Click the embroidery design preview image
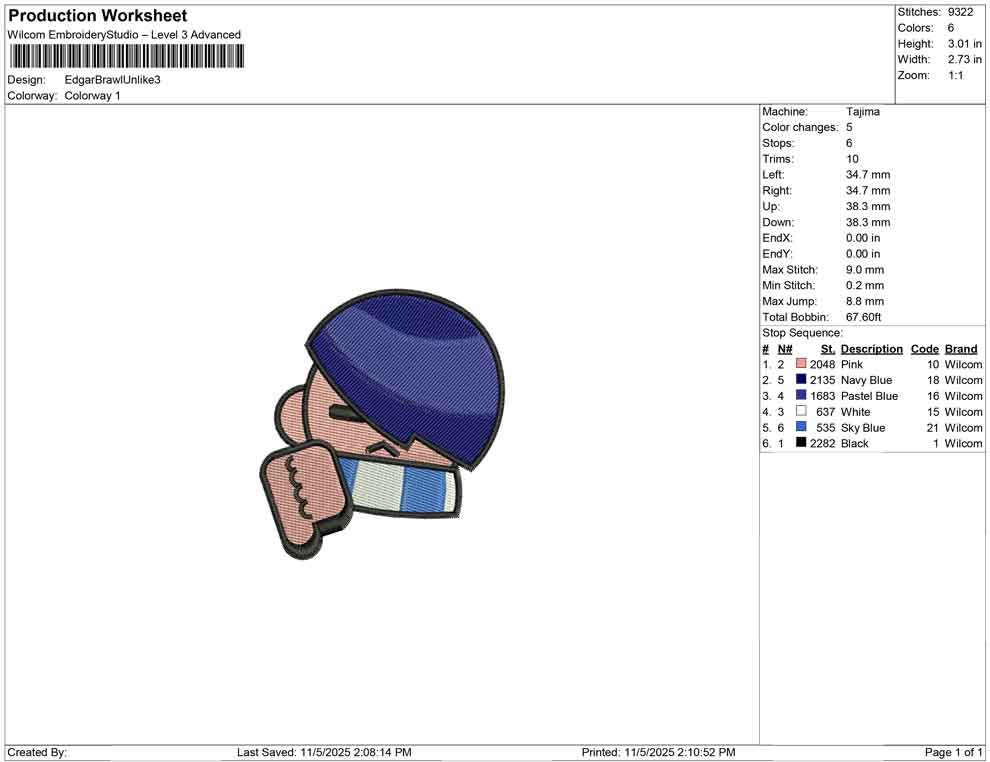This screenshot has width=990, height=762. pyautogui.click(x=382, y=424)
